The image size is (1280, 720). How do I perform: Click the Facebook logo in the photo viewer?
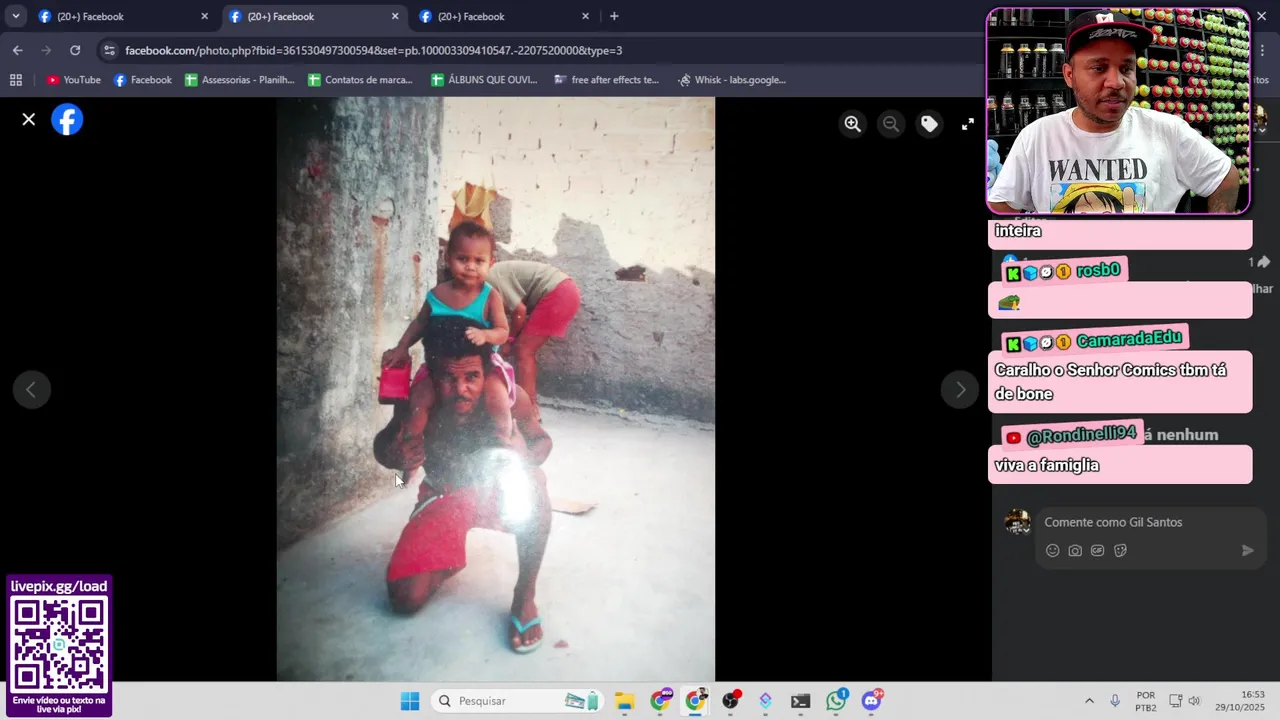(67, 119)
